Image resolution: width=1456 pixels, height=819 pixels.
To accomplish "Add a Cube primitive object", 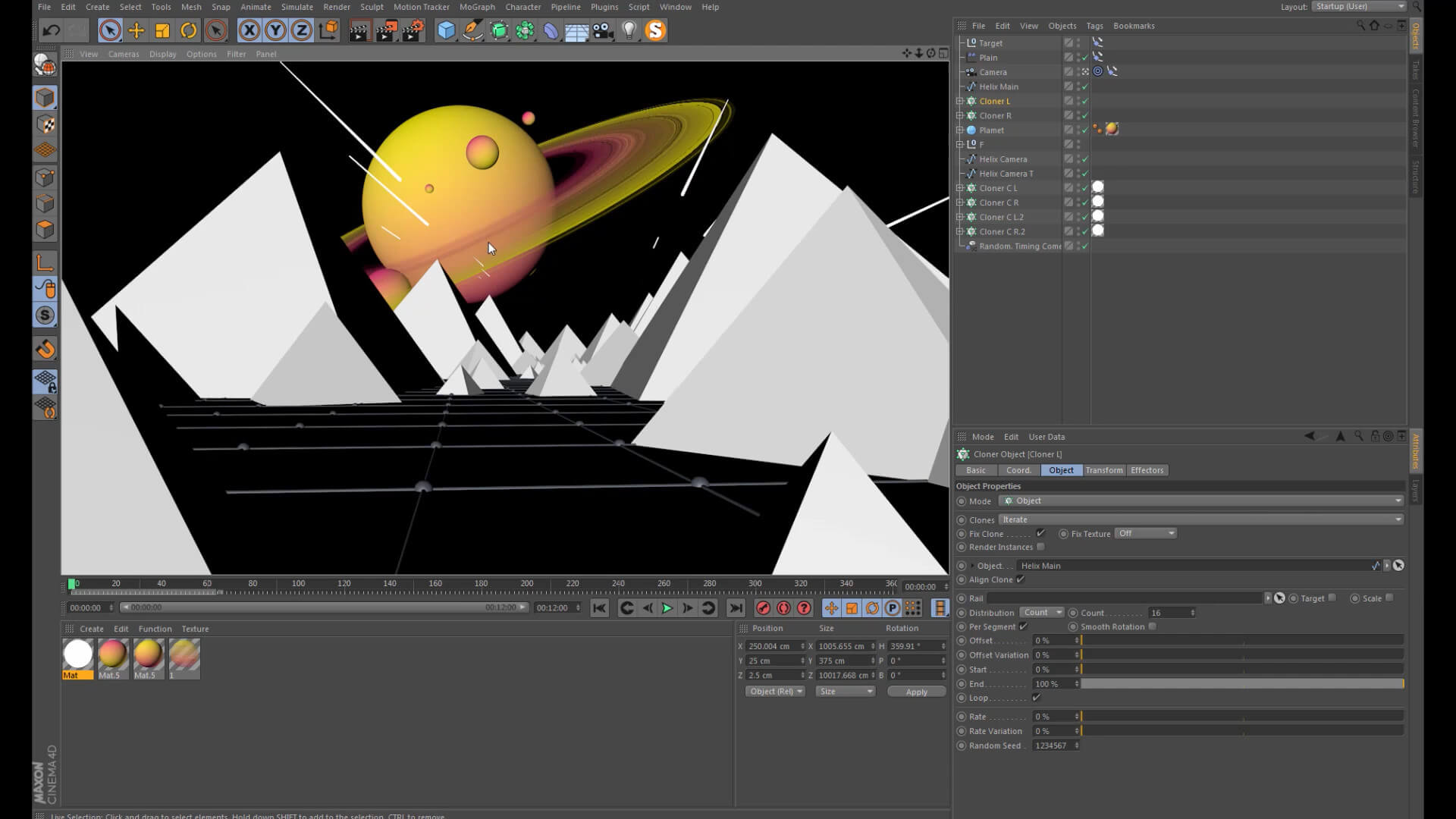I will coord(446,30).
